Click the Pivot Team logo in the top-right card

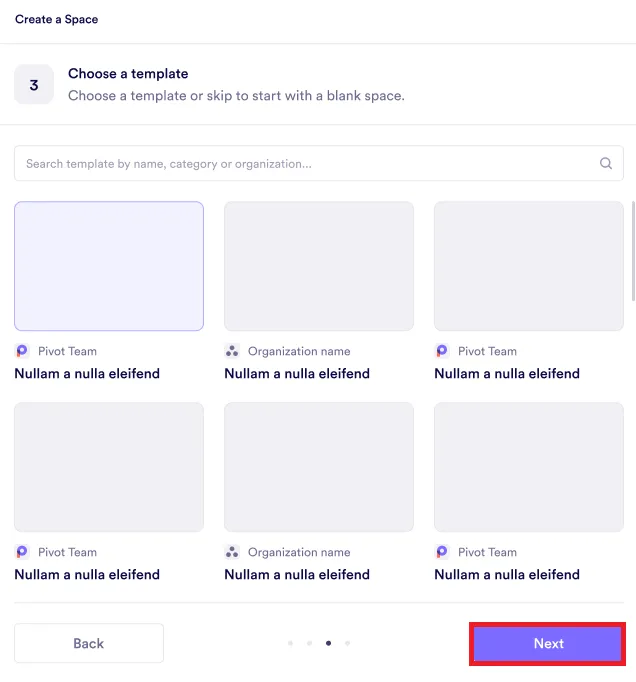[442, 351]
